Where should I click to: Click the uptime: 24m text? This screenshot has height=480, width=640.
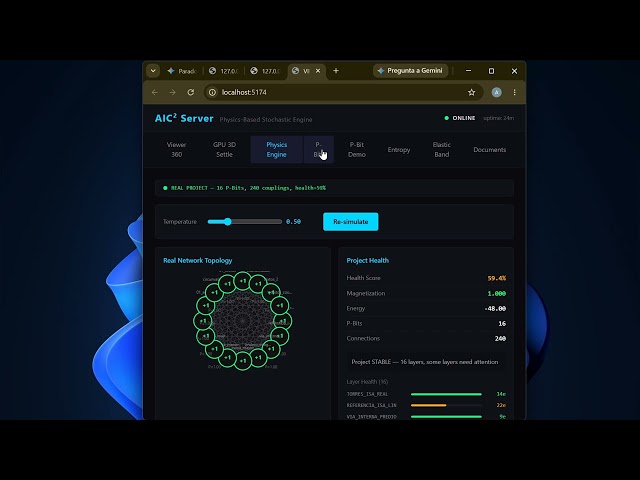tap(498, 118)
